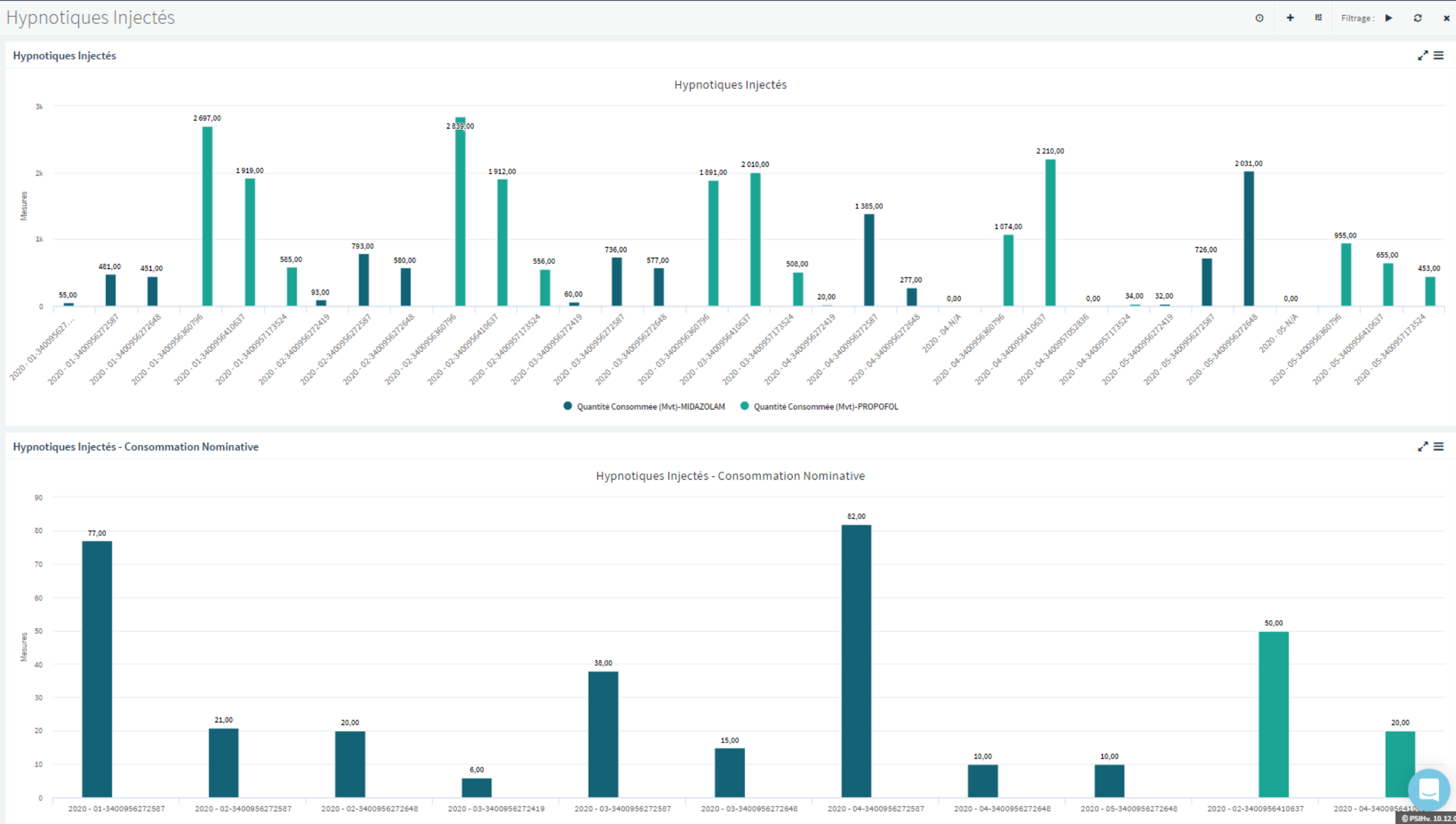The width and height of the screenshot is (1456, 824).
Task: Click the 2 031,00 MIDAZOLAM bar
Action: (x=1248, y=238)
